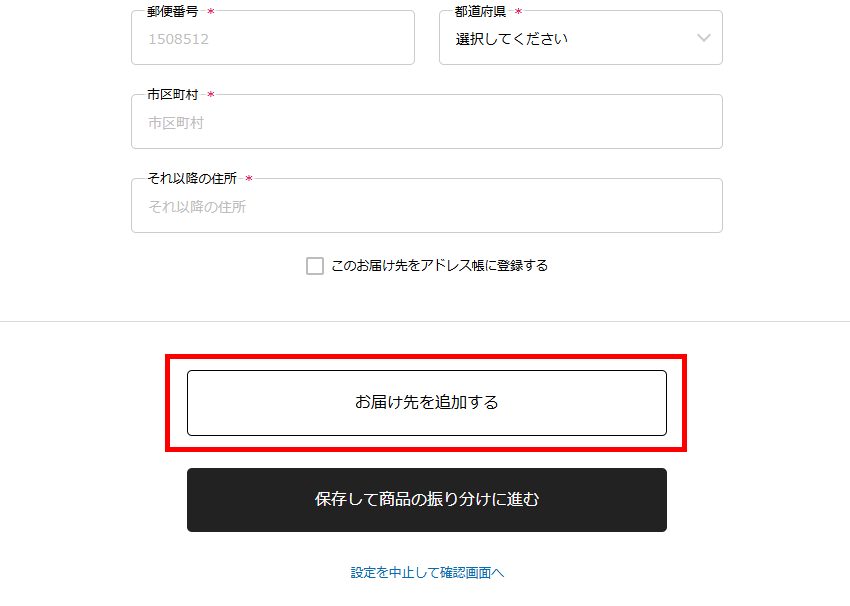
Task: Click the 市区町村 field label
Action: pos(173,95)
